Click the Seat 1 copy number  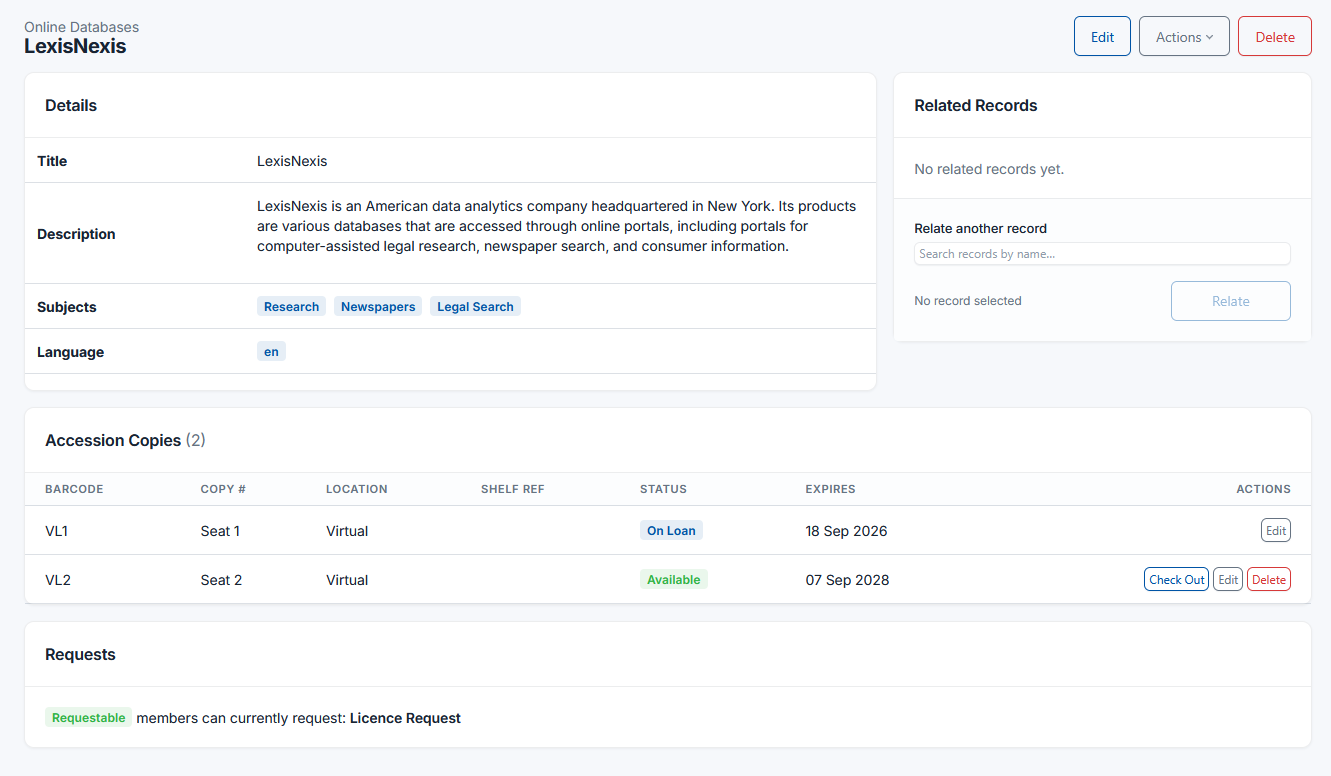point(220,531)
